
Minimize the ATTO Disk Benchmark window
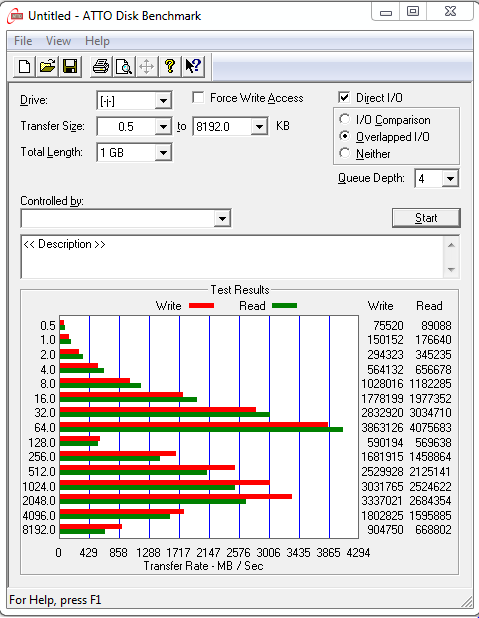point(386,12)
